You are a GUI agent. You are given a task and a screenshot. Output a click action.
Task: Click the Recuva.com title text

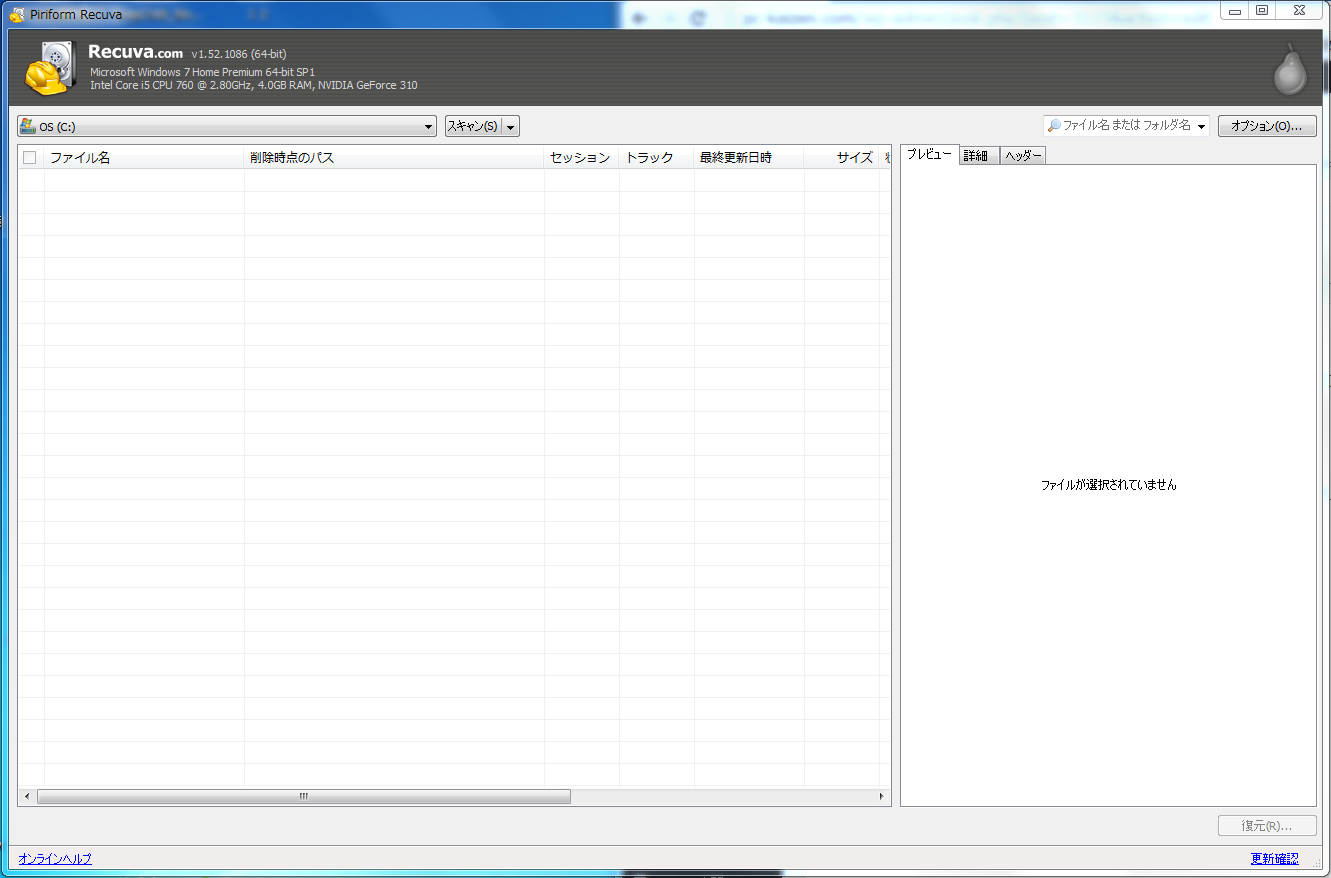[136, 53]
